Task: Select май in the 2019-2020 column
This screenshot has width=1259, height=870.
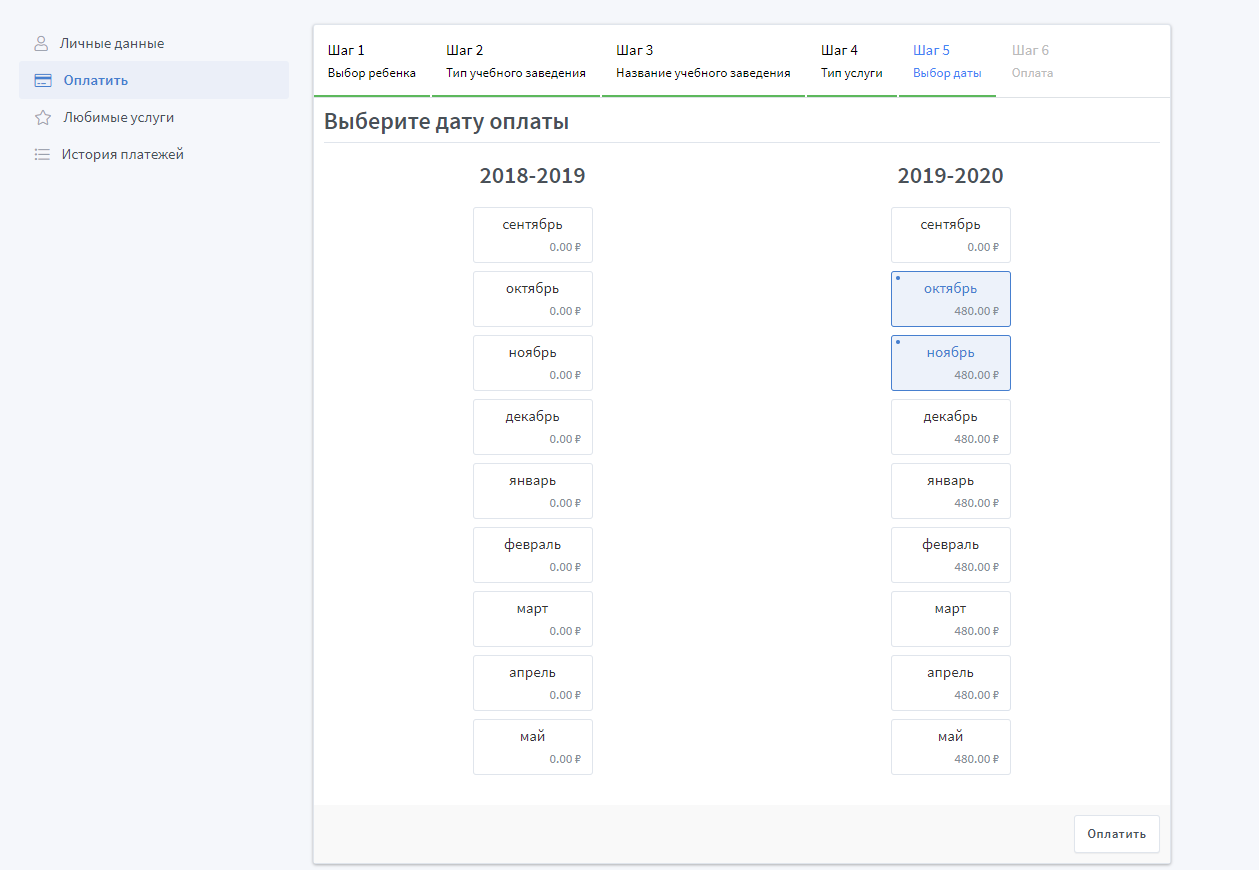Action: pos(950,747)
